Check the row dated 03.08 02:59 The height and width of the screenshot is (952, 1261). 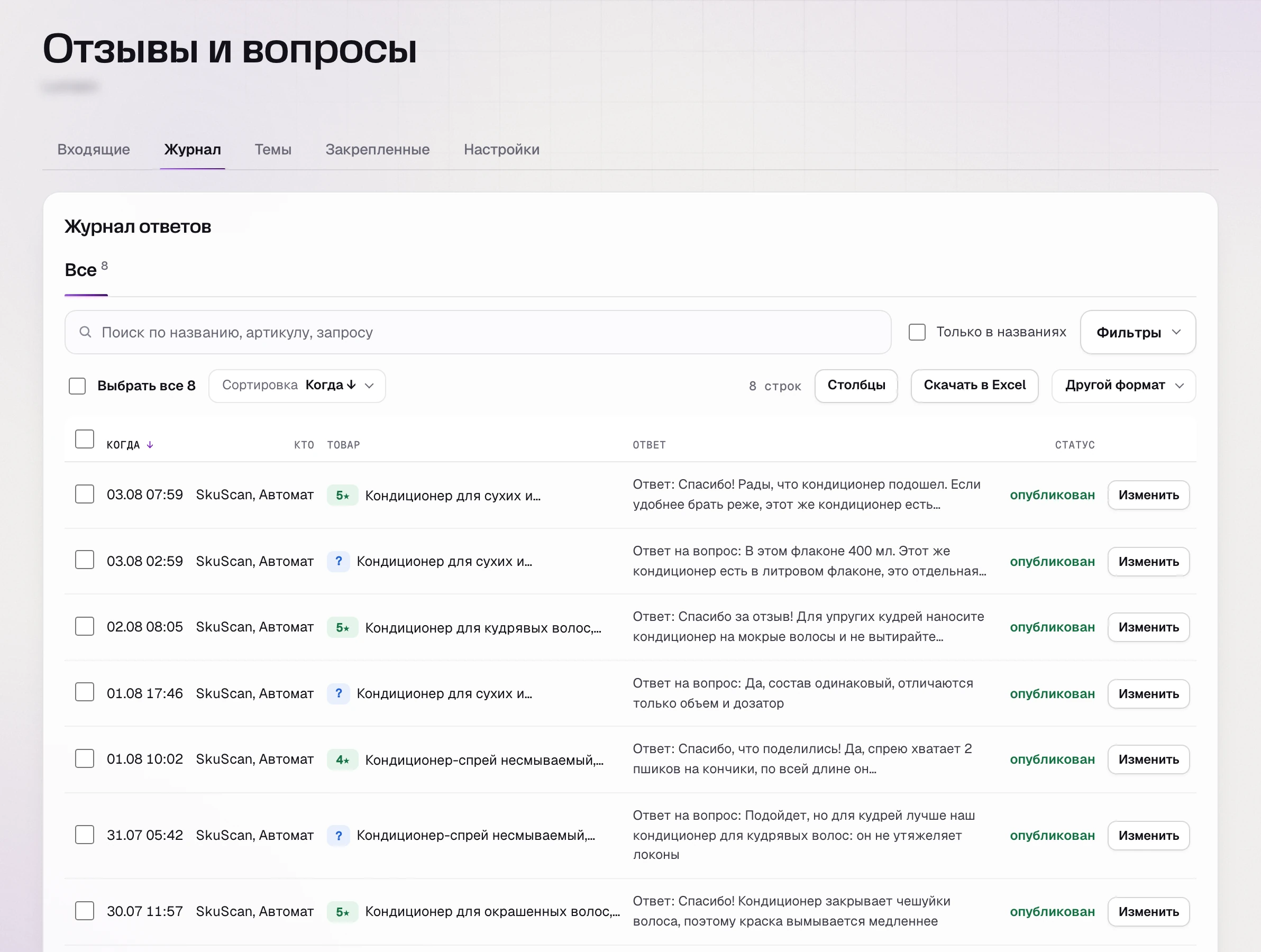(85, 560)
